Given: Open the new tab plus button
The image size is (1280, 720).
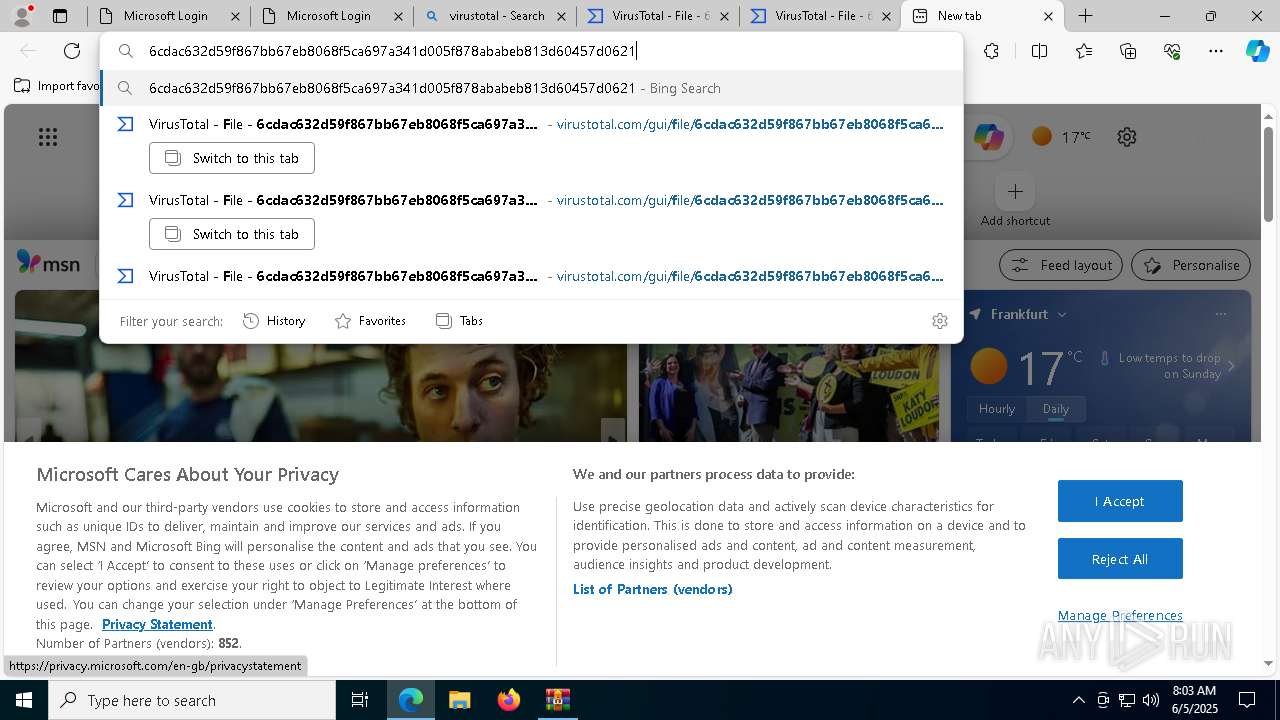Looking at the screenshot, I should (1085, 16).
